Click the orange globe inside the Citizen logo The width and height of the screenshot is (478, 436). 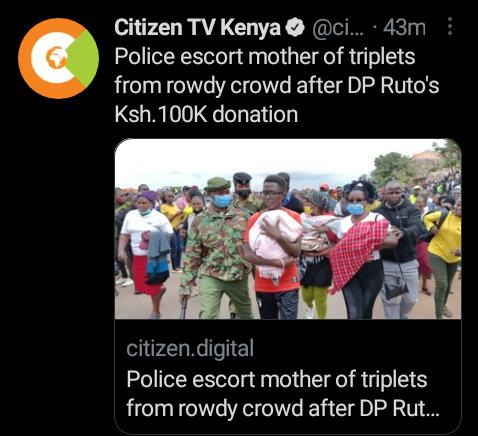pyautogui.click(x=54, y=58)
